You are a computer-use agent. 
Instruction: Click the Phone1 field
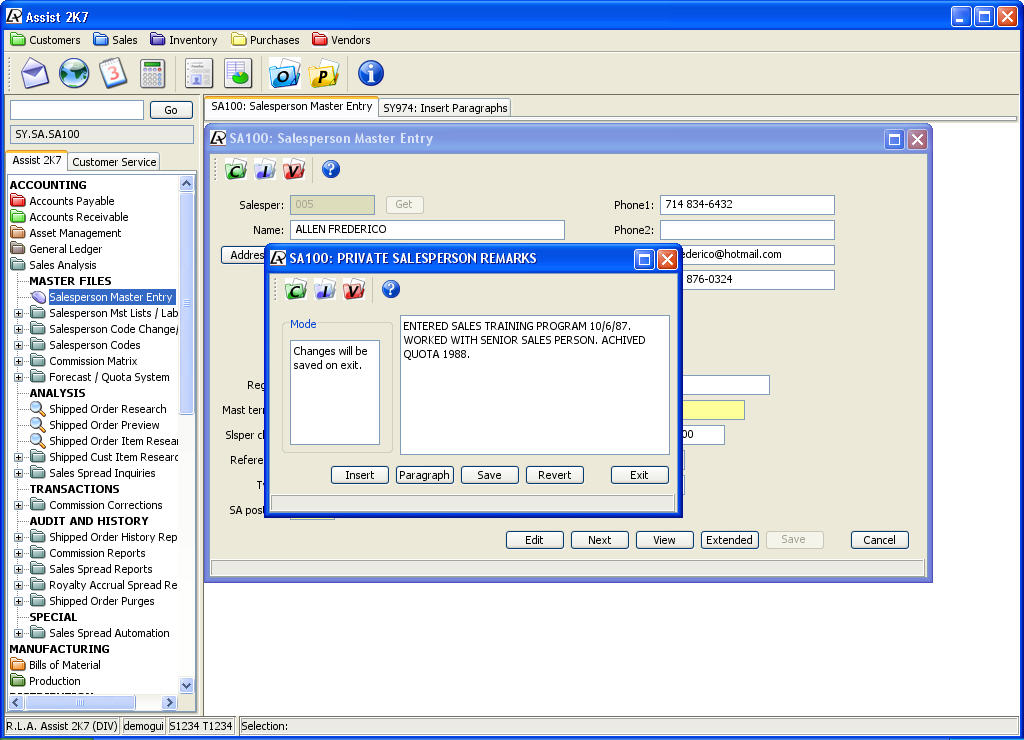[747, 204]
